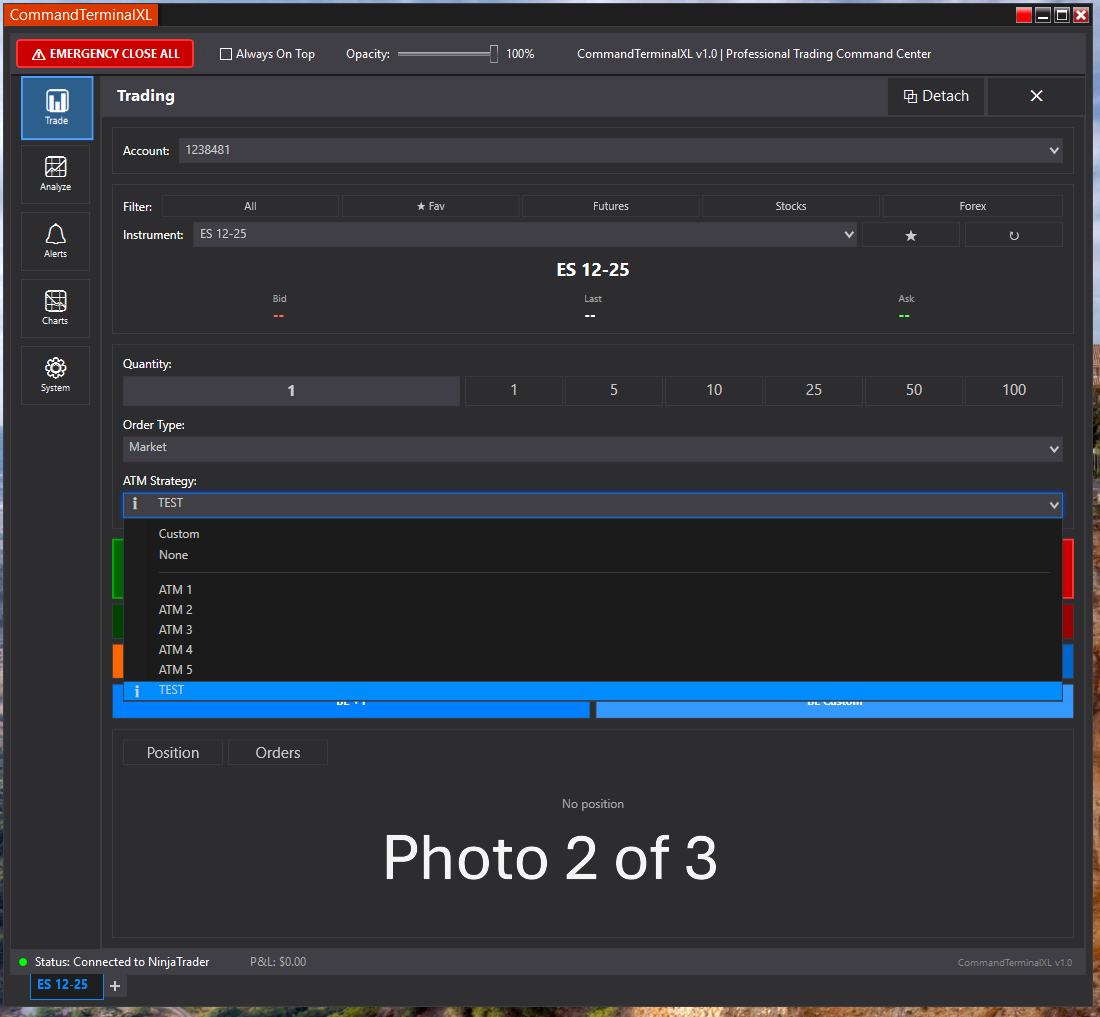Open the Analyze sidebar icon
Image resolution: width=1100 pixels, height=1017 pixels.
pos(56,174)
